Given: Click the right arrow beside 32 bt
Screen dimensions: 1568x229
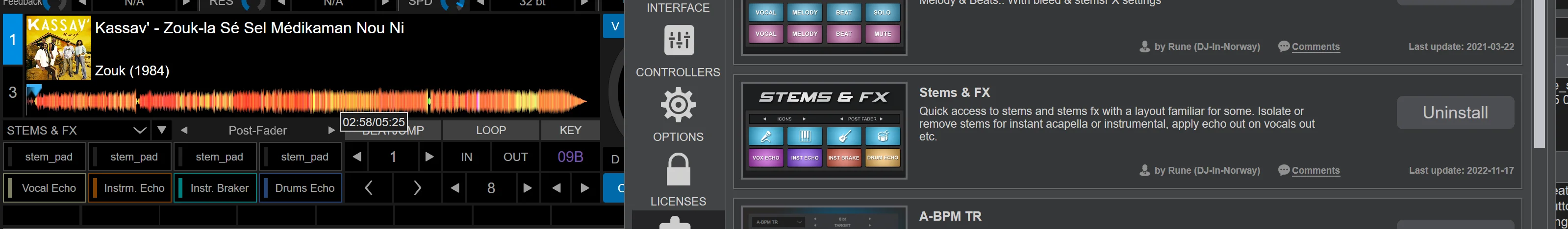Looking at the screenshot, I should coord(584,3).
